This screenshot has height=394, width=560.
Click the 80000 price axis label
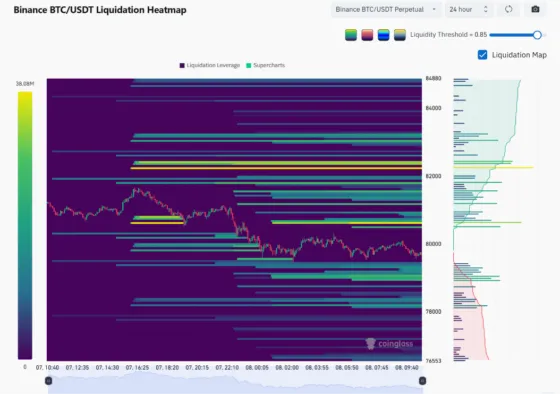pyautogui.click(x=433, y=244)
